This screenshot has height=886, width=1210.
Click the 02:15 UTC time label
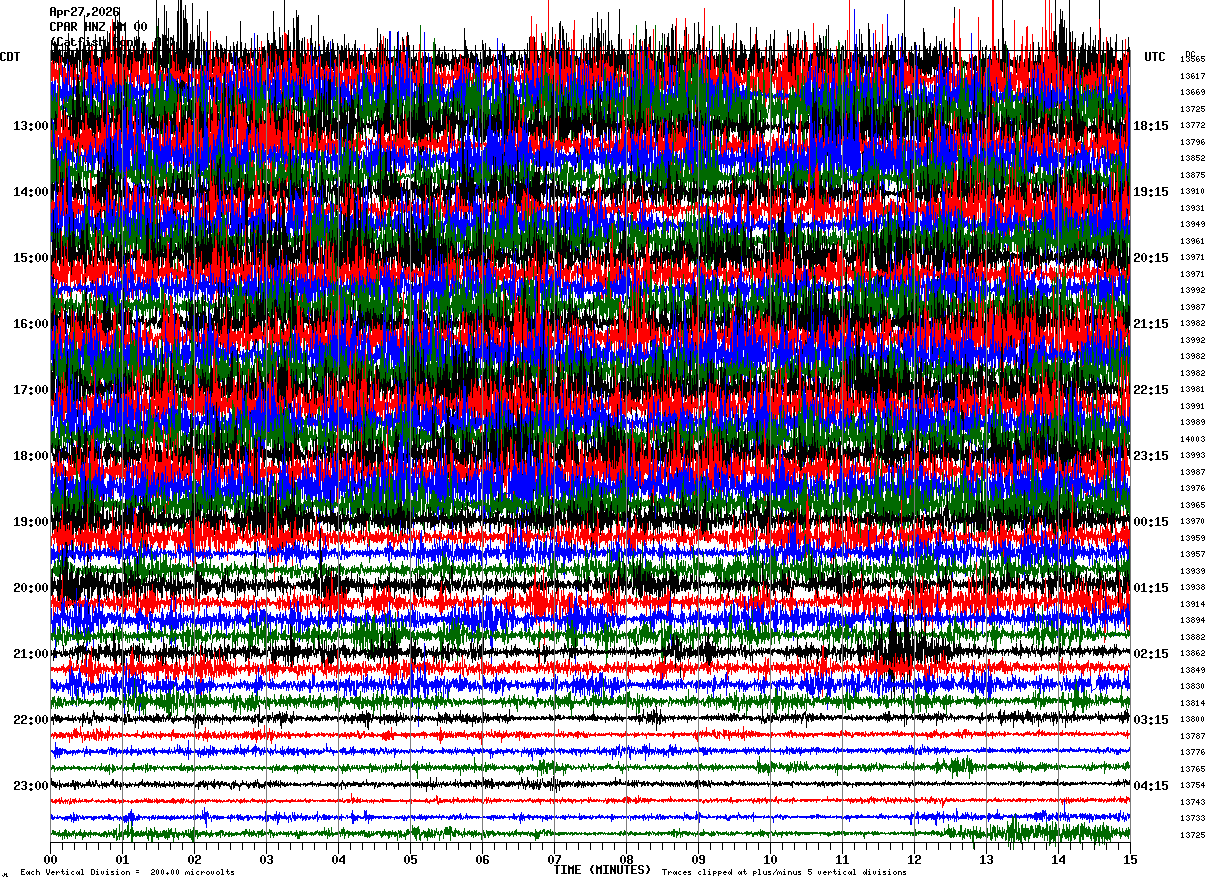click(x=1151, y=654)
